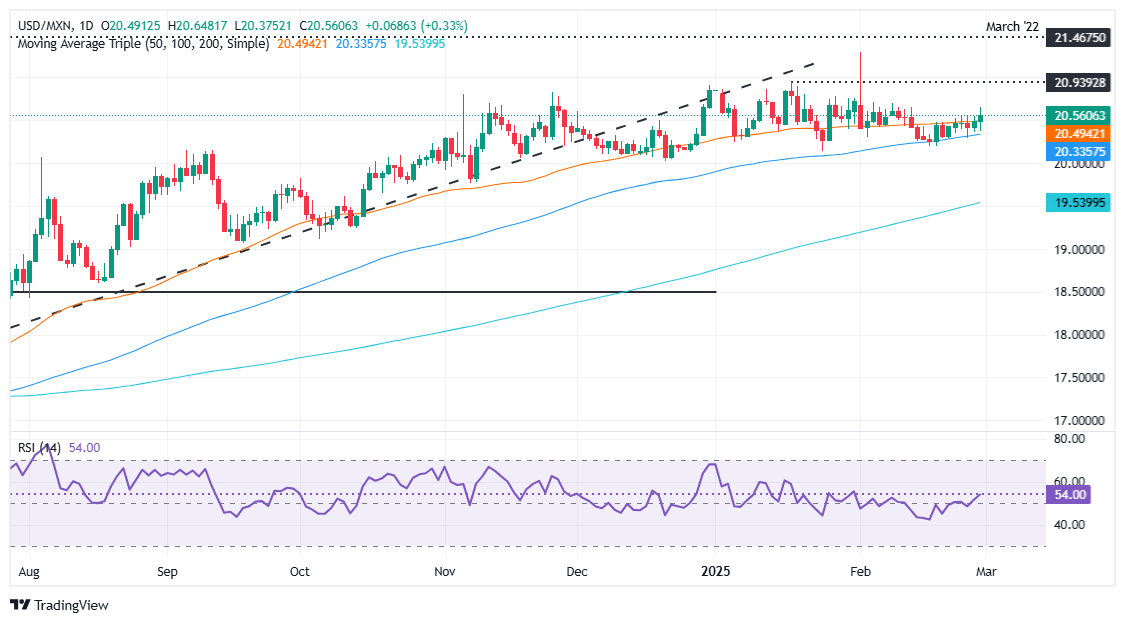Image resolution: width=1125 pixels, height=623 pixels.
Task: Click the 2025 marker on time axis
Action: coord(715,572)
